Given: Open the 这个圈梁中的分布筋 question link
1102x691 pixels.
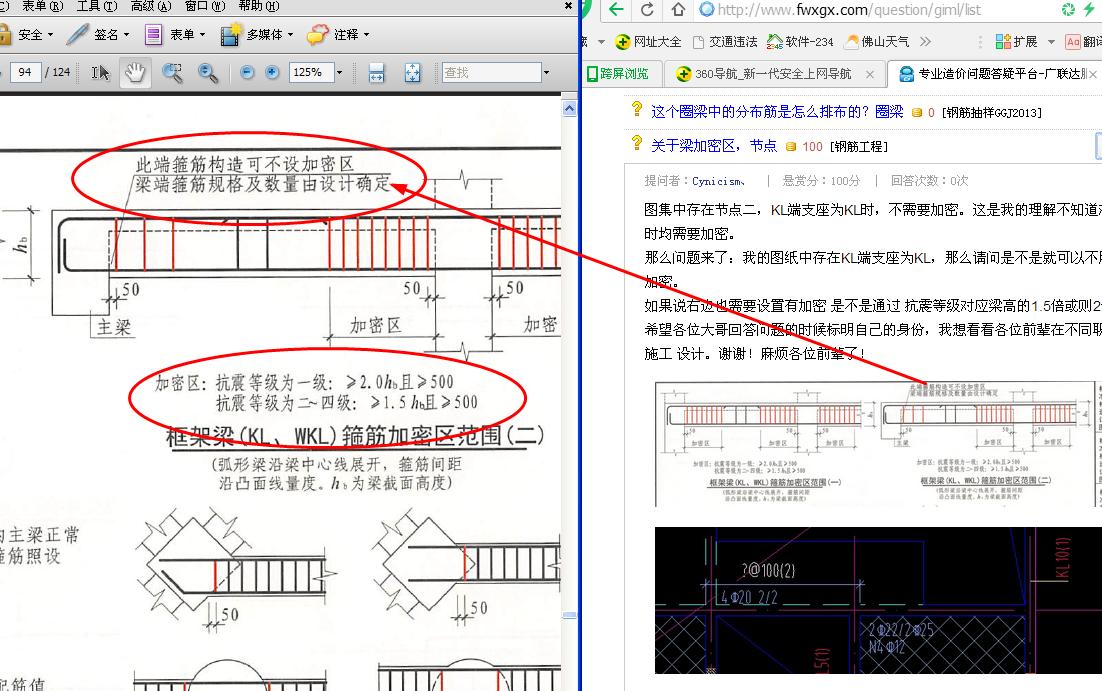Looking at the screenshot, I should click(x=777, y=112).
